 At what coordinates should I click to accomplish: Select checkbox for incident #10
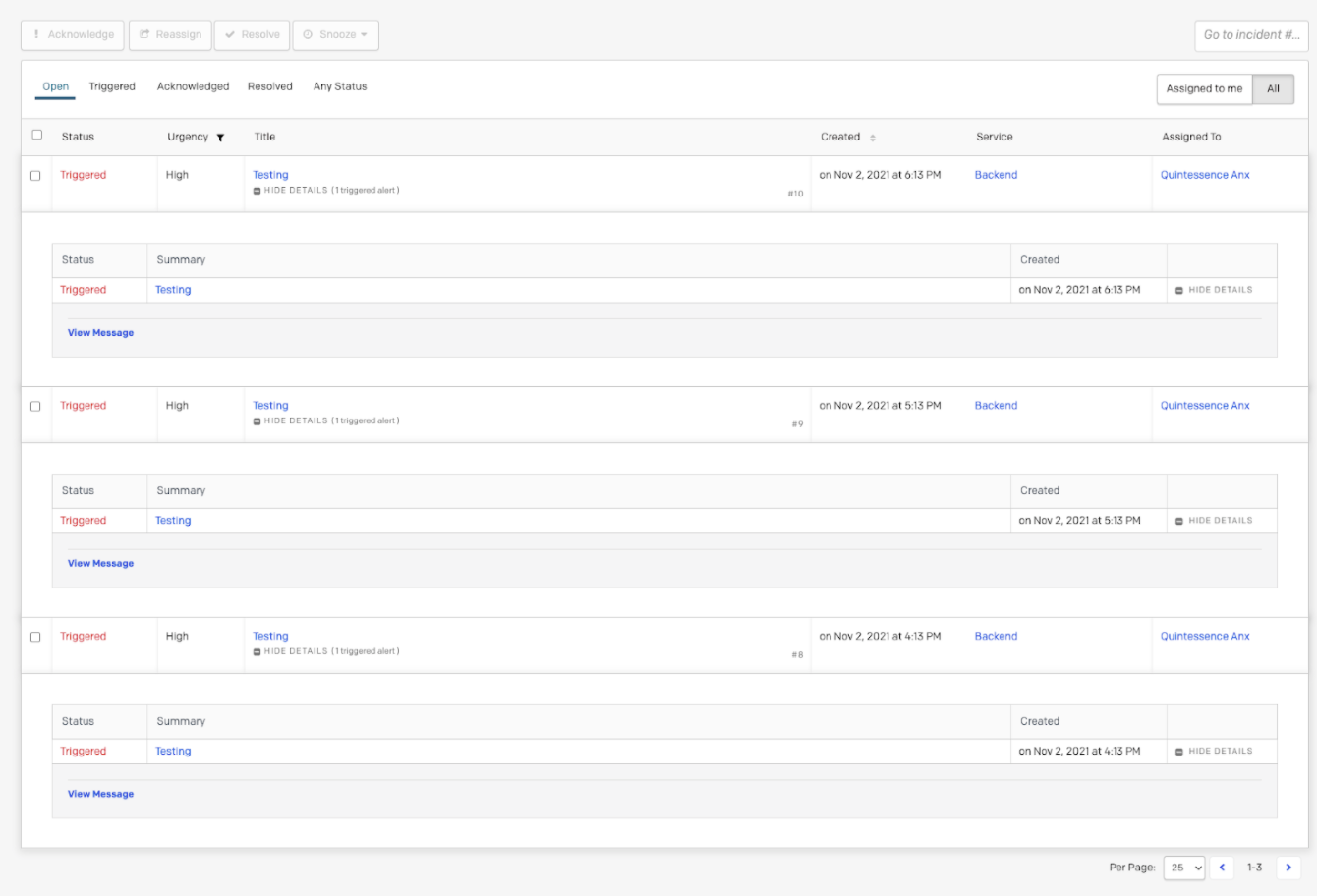tap(35, 176)
